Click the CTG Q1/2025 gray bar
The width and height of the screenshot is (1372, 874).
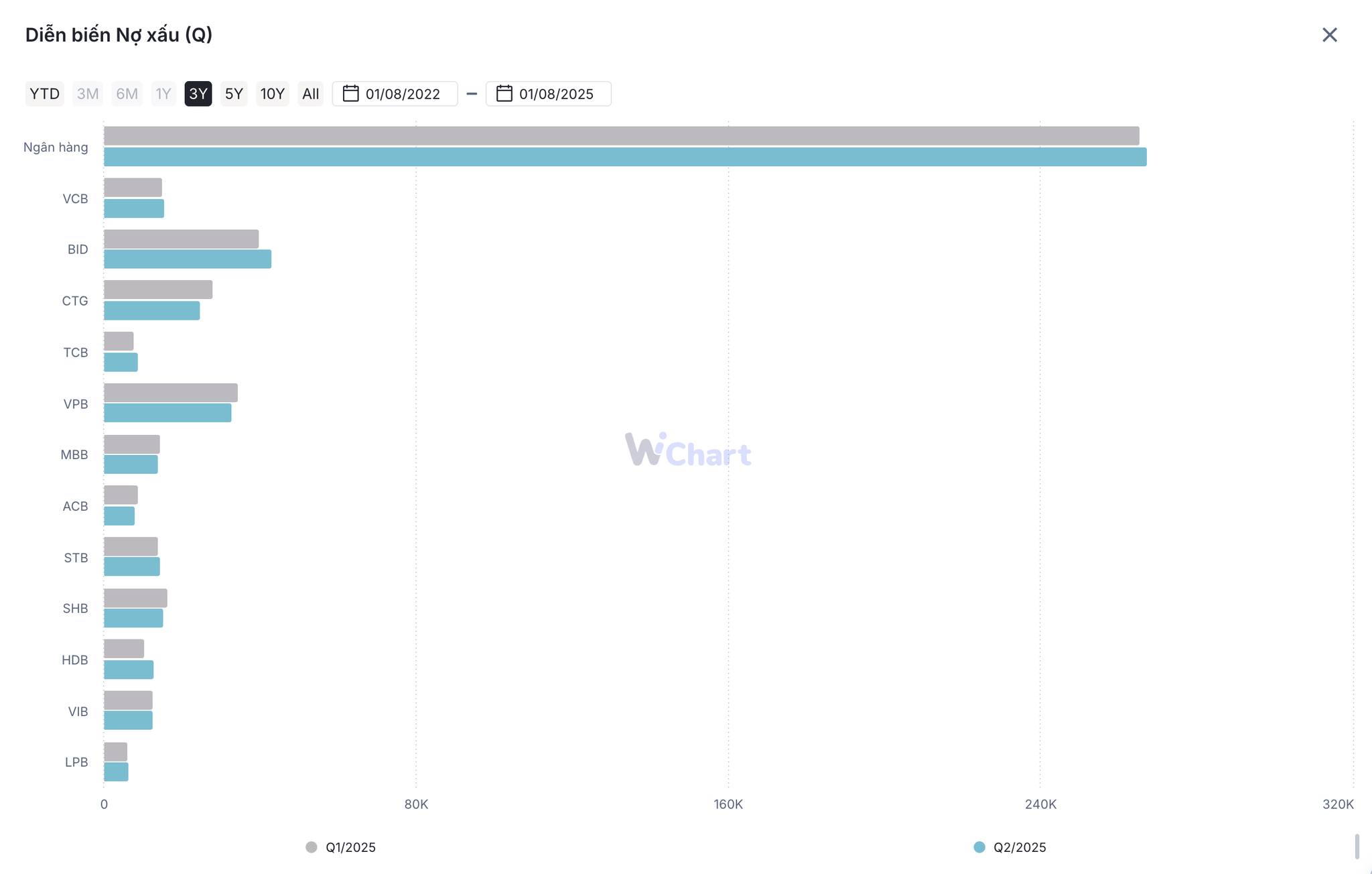tap(158, 290)
